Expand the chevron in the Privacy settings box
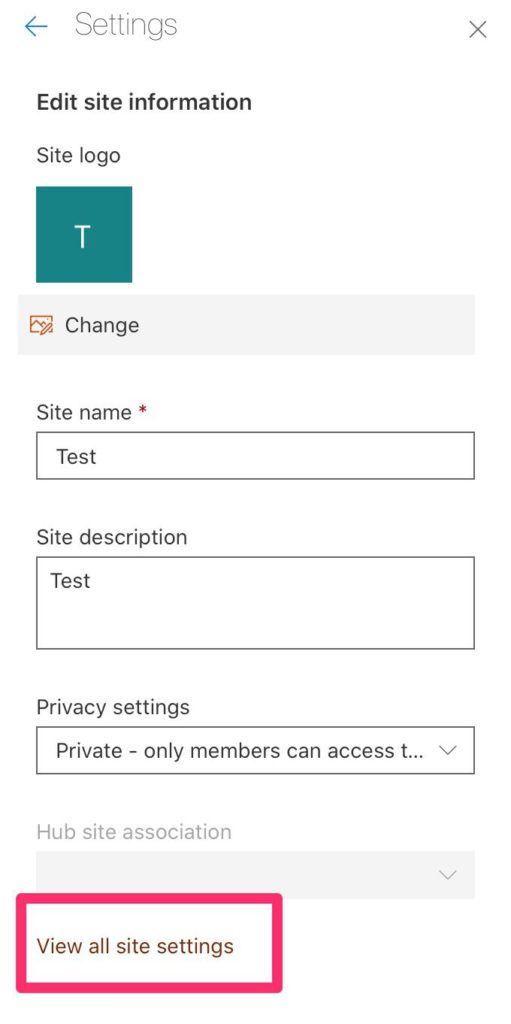511x1024 pixels. point(448,750)
